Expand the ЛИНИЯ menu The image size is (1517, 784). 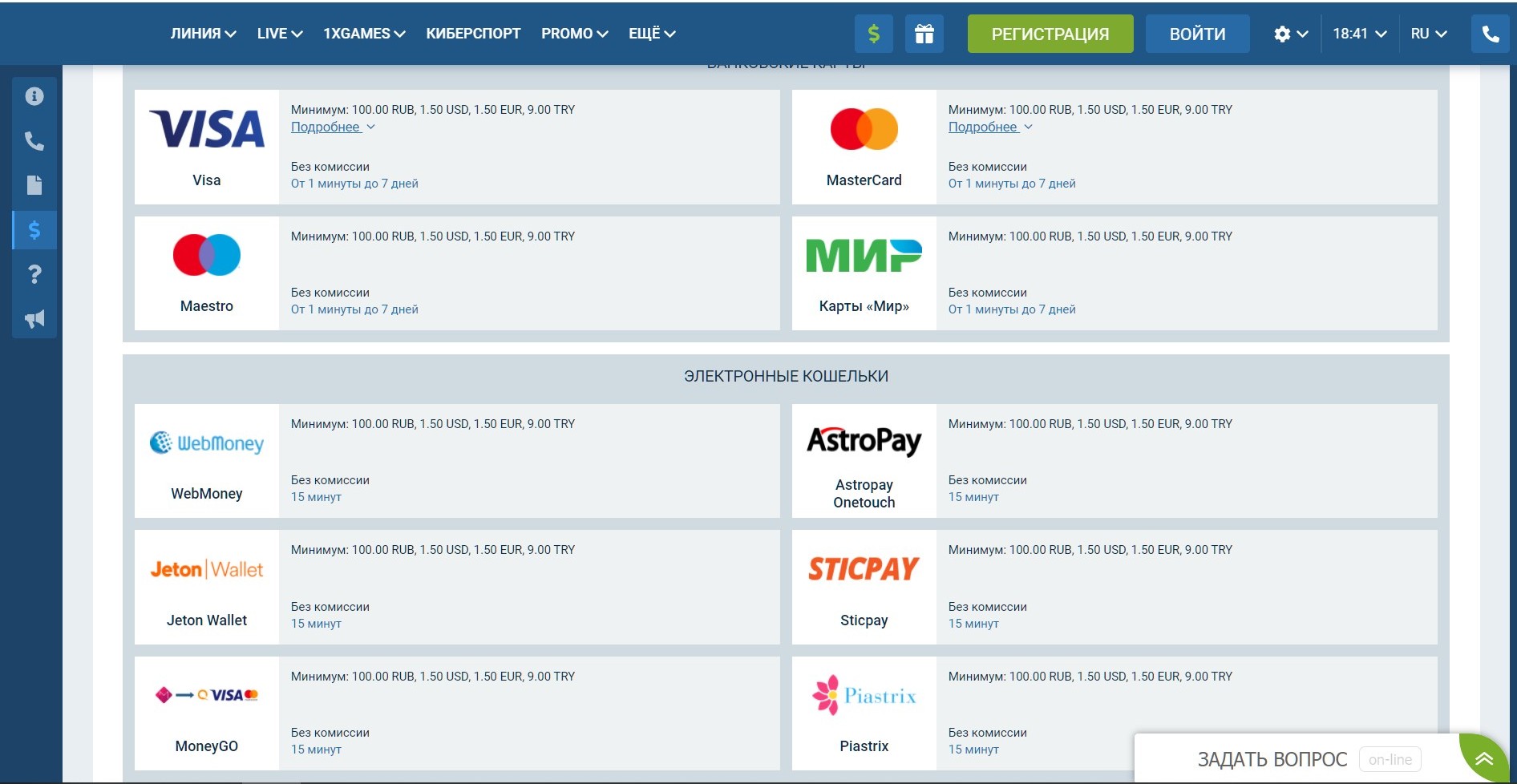pos(203,34)
